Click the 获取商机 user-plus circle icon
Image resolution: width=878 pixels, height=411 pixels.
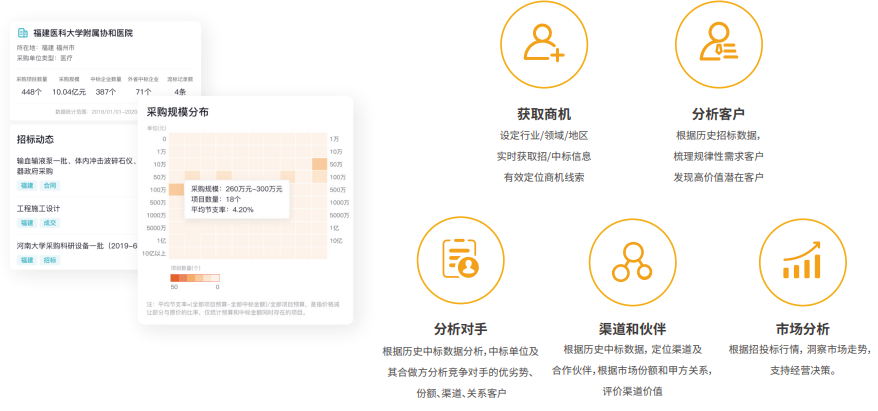[x=544, y=44]
